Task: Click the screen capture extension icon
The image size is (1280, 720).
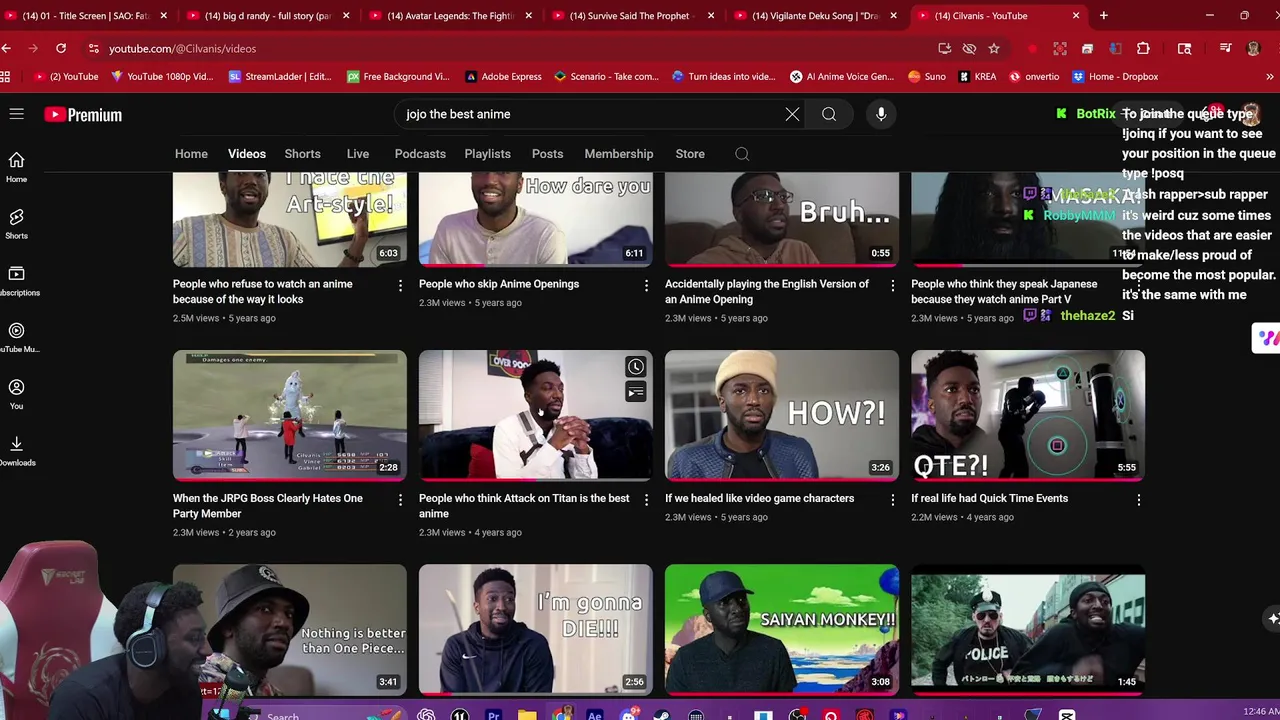Action: tap(1060, 48)
